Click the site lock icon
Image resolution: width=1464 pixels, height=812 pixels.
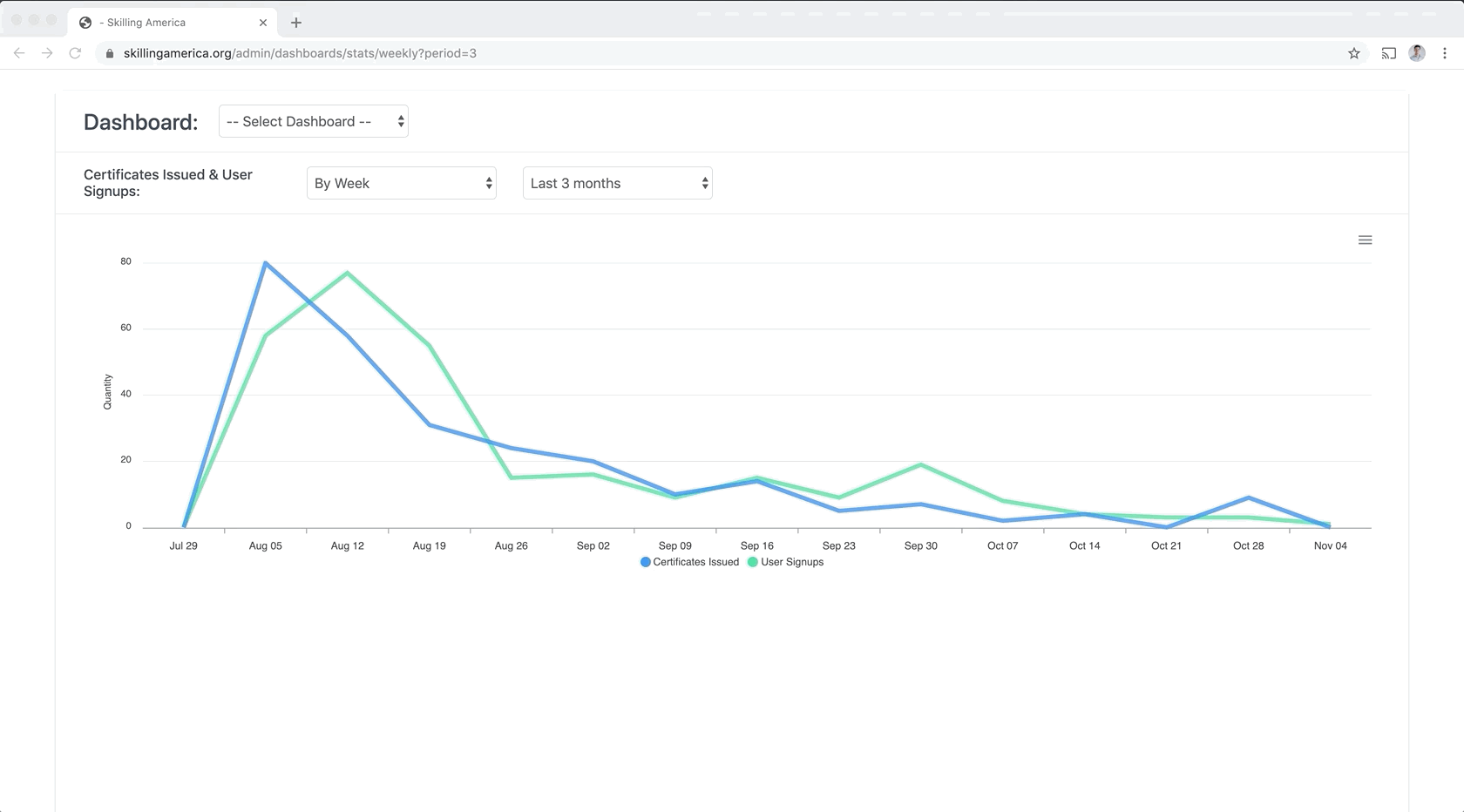click(x=109, y=53)
